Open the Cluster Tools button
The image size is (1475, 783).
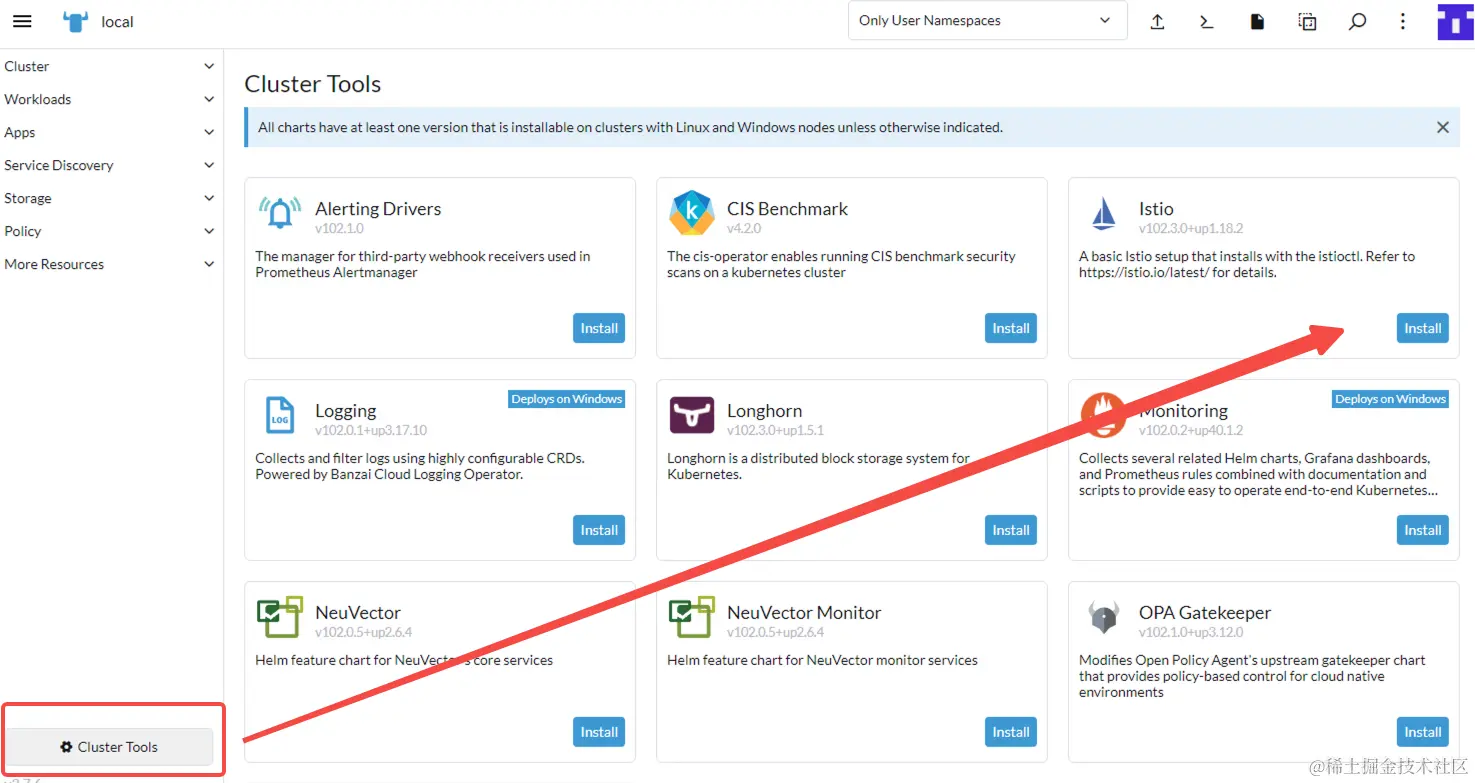pyautogui.click(x=110, y=747)
